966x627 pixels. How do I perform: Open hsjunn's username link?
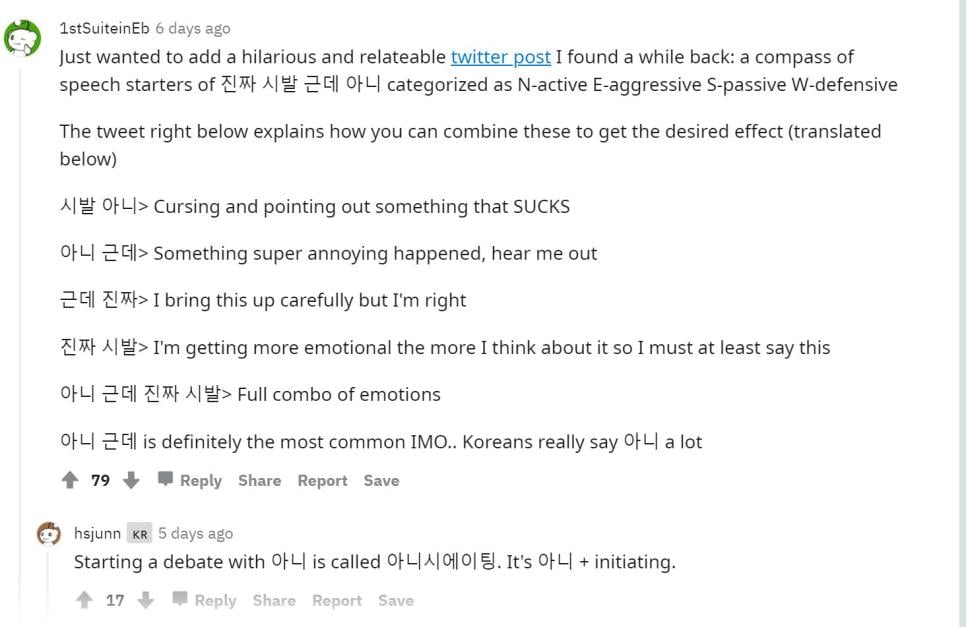97,533
